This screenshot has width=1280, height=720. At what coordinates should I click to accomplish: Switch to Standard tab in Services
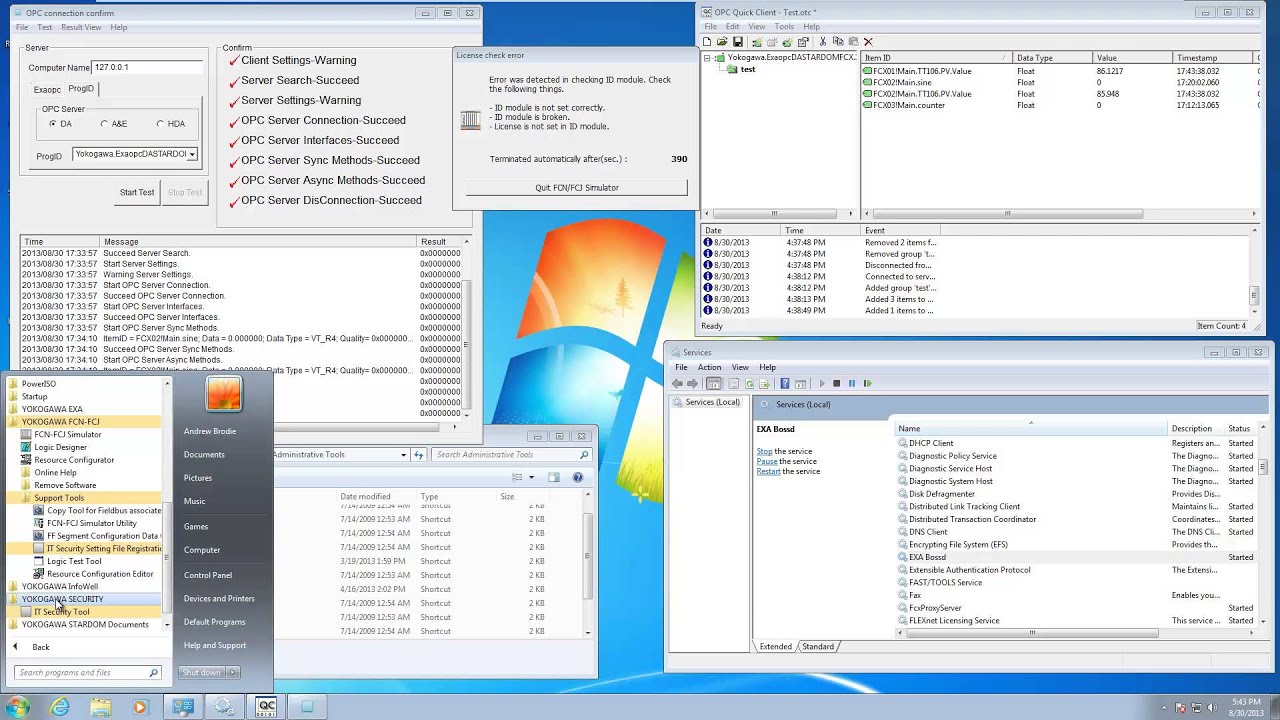click(x=818, y=646)
